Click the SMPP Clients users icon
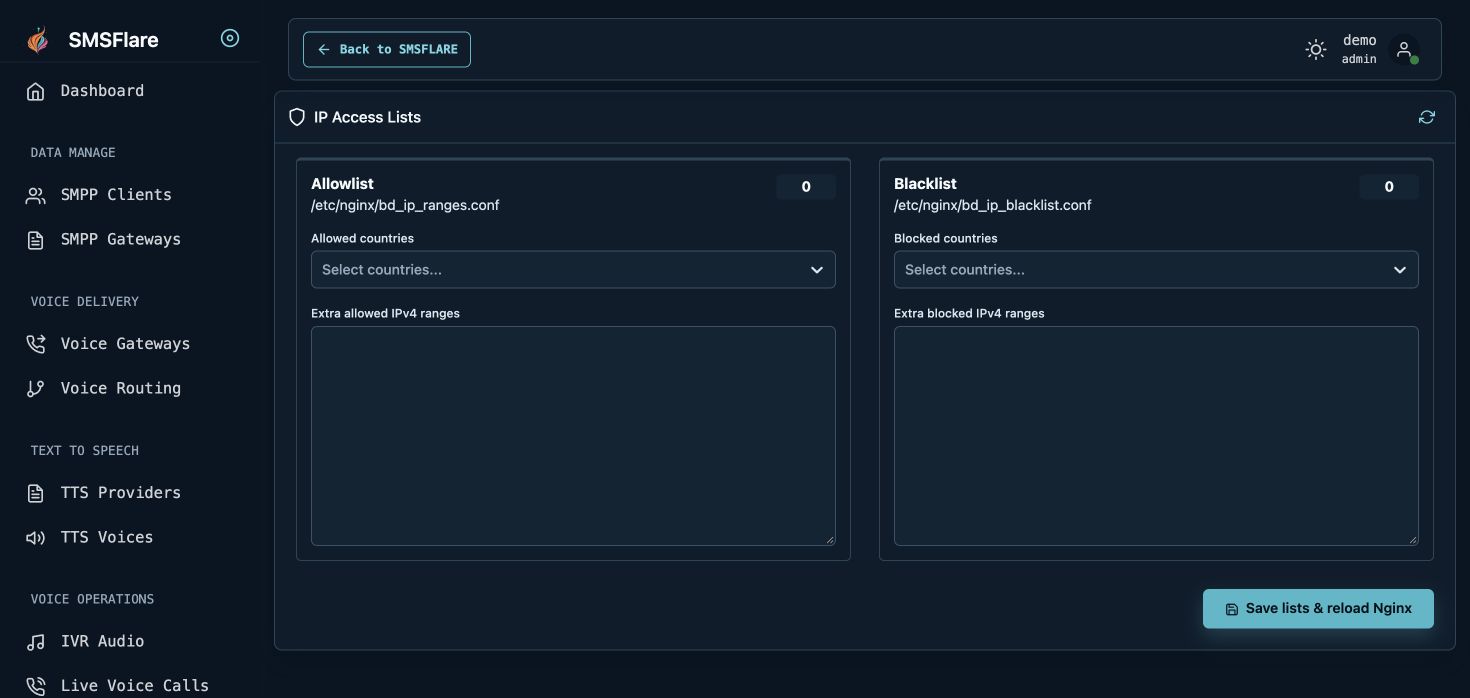 pos(36,195)
